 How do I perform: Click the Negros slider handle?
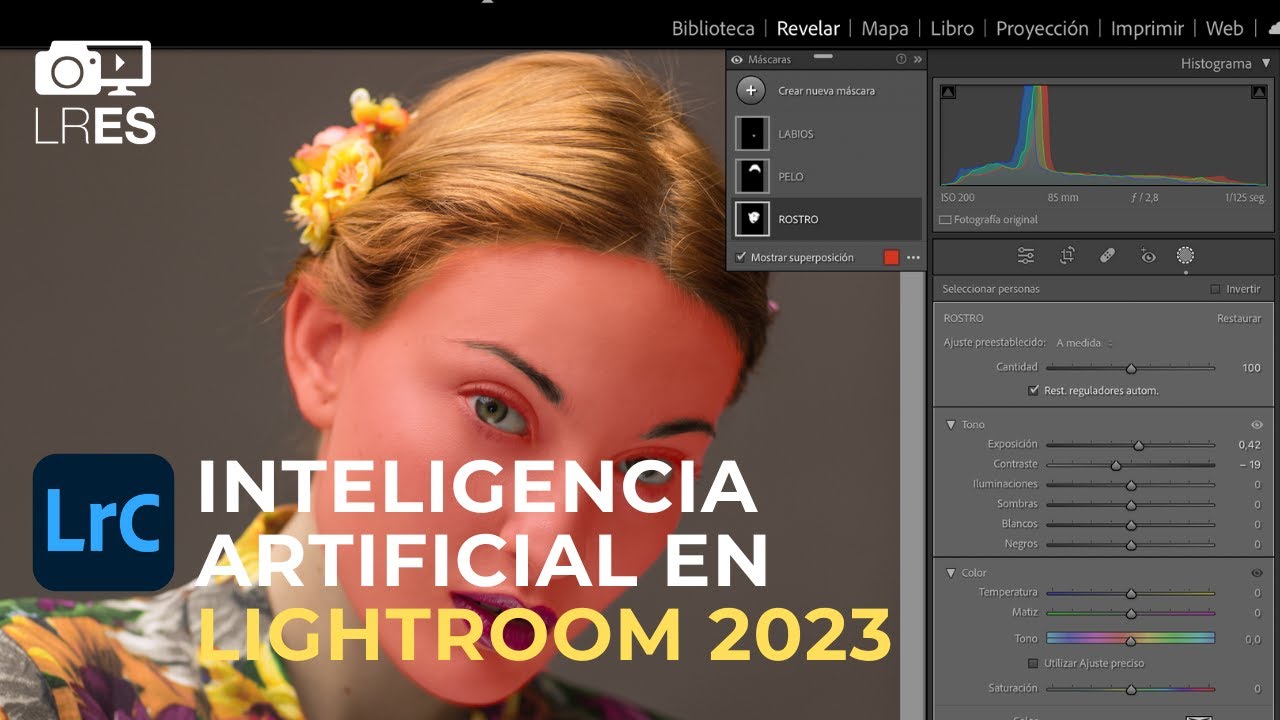pyautogui.click(x=1131, y=545)
